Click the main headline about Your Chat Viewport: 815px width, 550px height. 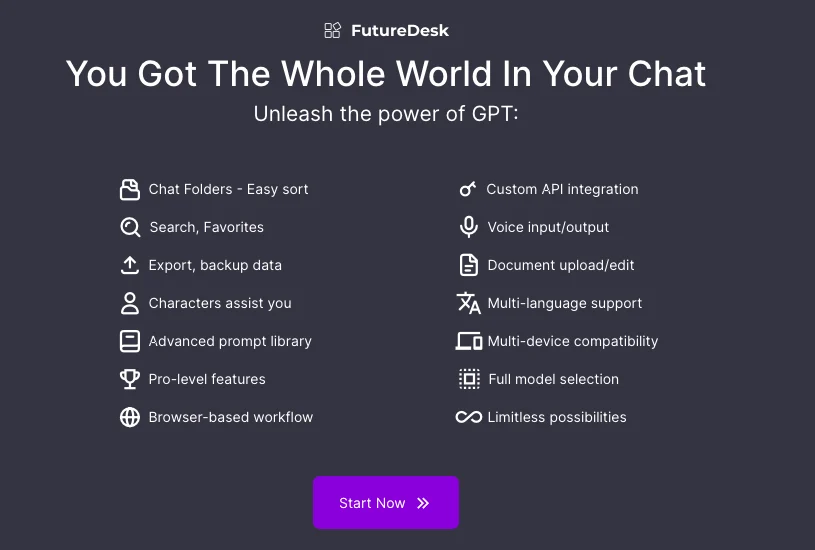(386, 74)
